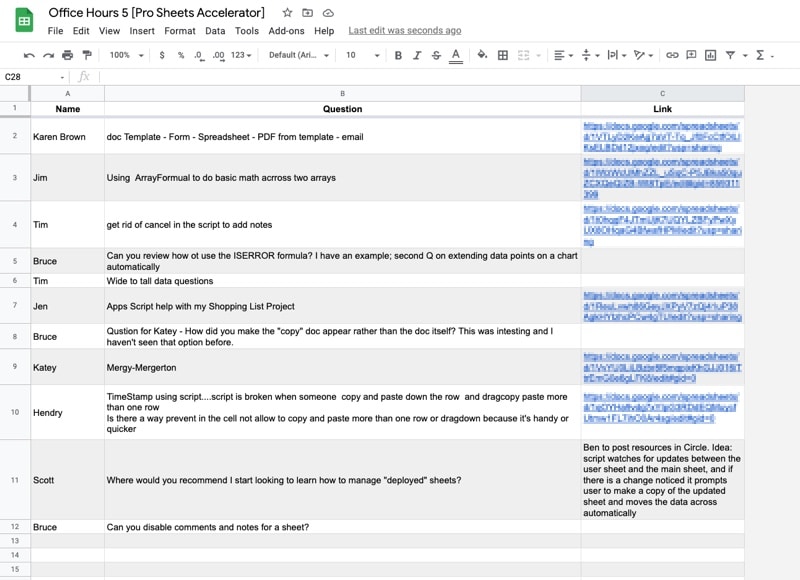Image resolution: width=800 pixels, height=580 pixels.
Task: Toggle strikethrough formatting
Action: click(x=436, y=55)
